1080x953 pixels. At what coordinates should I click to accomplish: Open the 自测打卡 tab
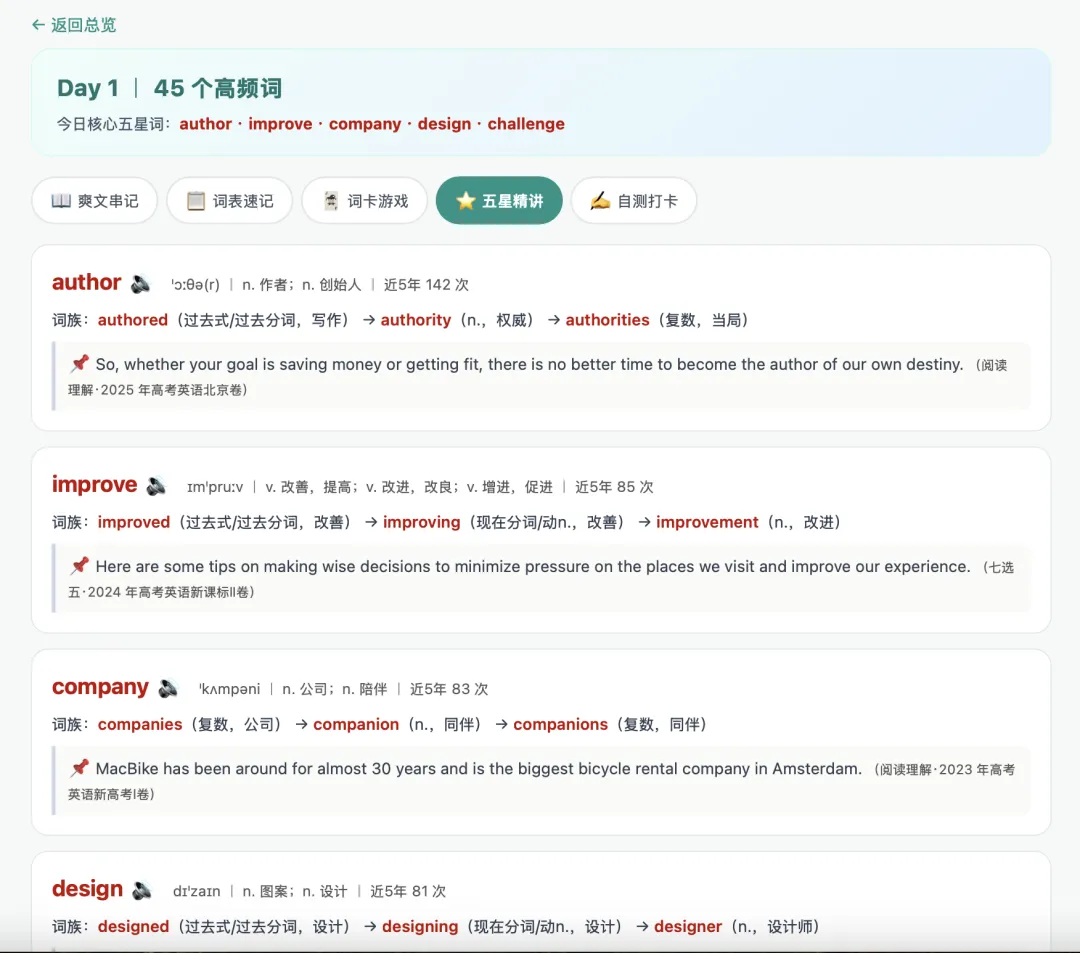tap(634, 200)
